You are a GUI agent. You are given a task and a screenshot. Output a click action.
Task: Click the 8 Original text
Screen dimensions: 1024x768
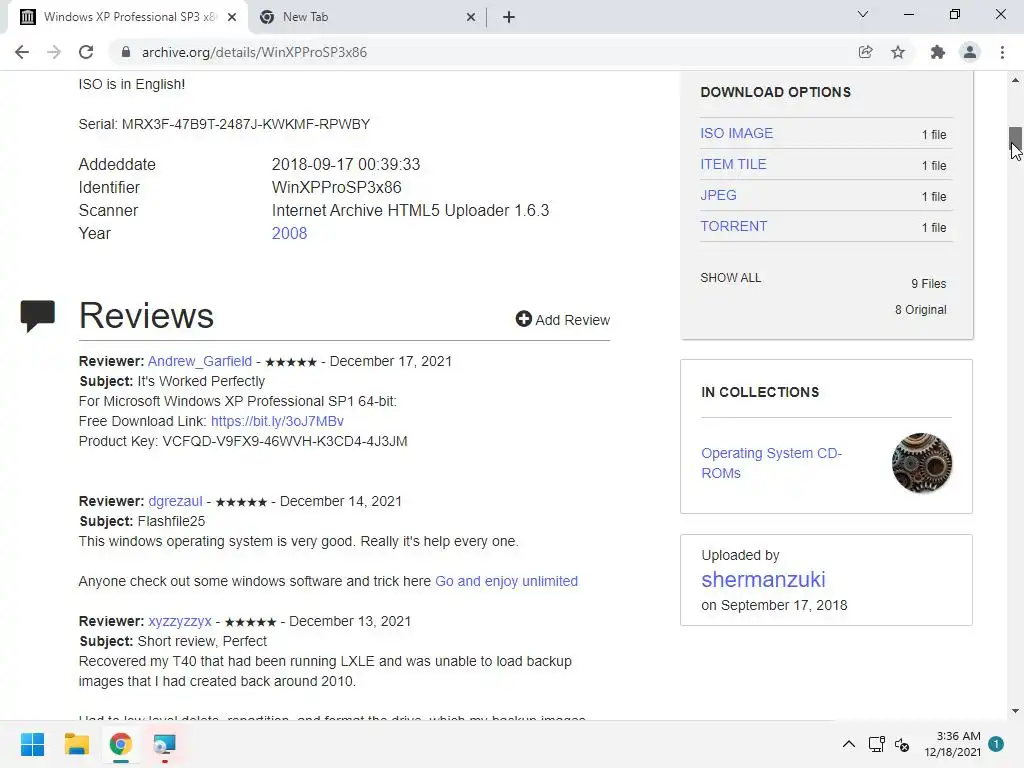click(920, 310)
